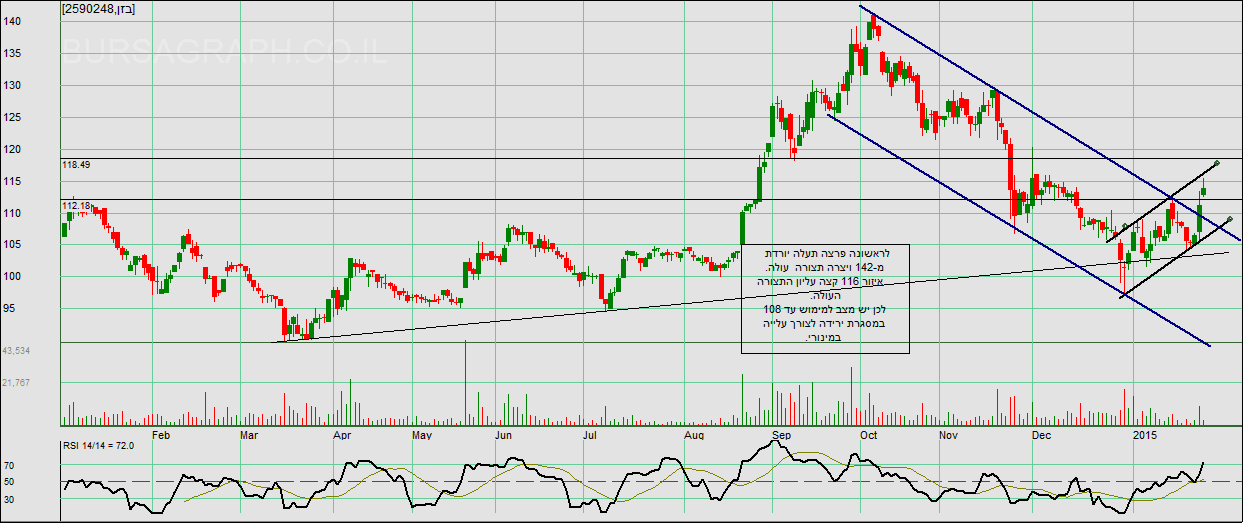The image size is (1243, 523).
Task: Click the May month label
Action: click(420, 436)
